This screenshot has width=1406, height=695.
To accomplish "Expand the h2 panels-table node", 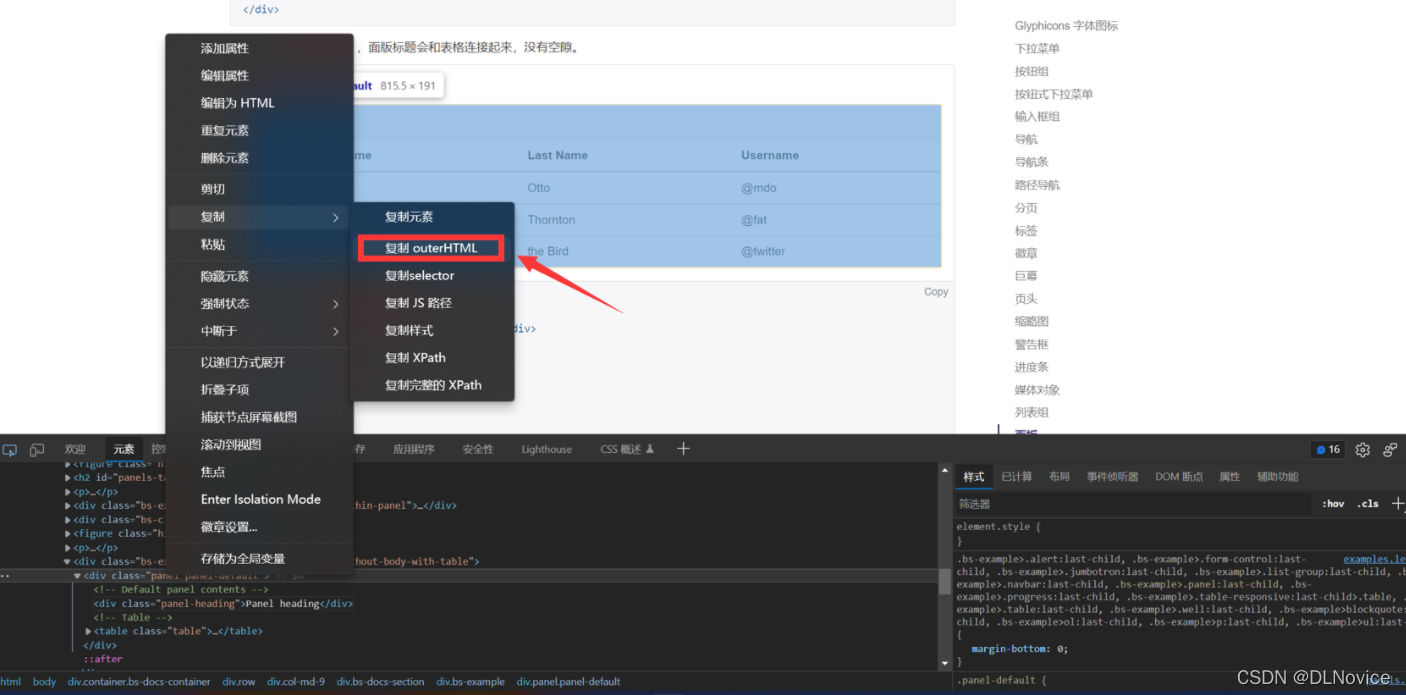I will (68, 478).
